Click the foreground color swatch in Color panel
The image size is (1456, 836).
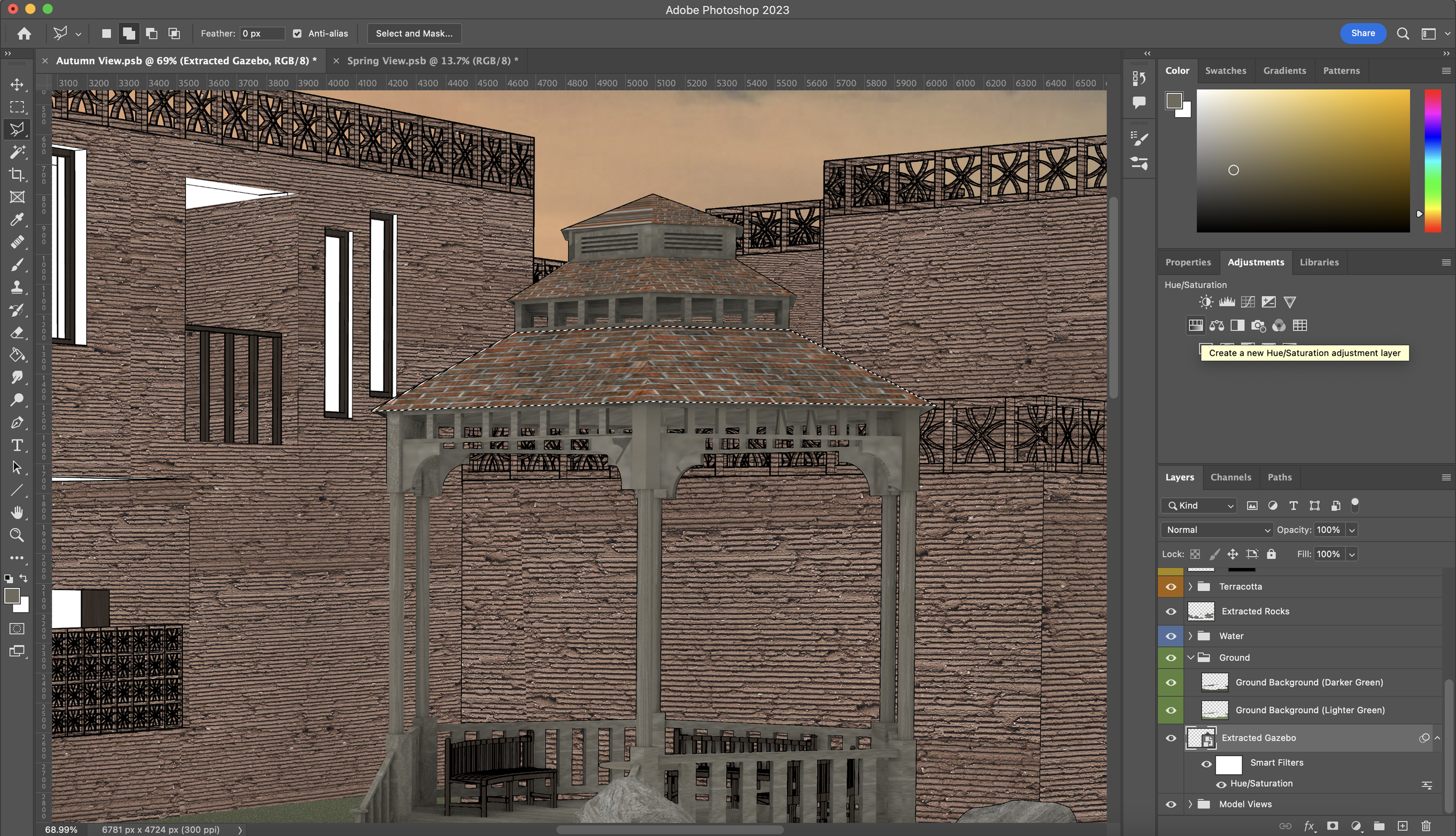[x=1174, y=101]
